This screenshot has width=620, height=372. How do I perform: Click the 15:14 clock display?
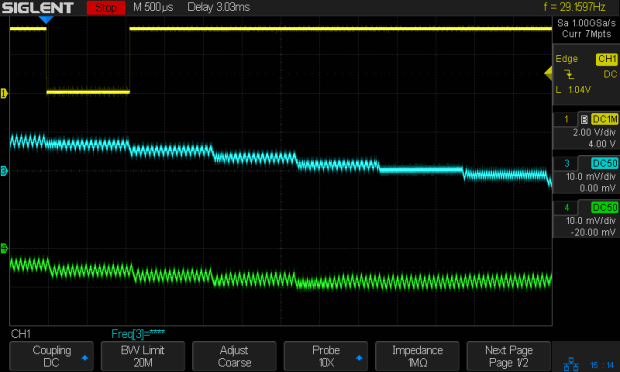602,365
